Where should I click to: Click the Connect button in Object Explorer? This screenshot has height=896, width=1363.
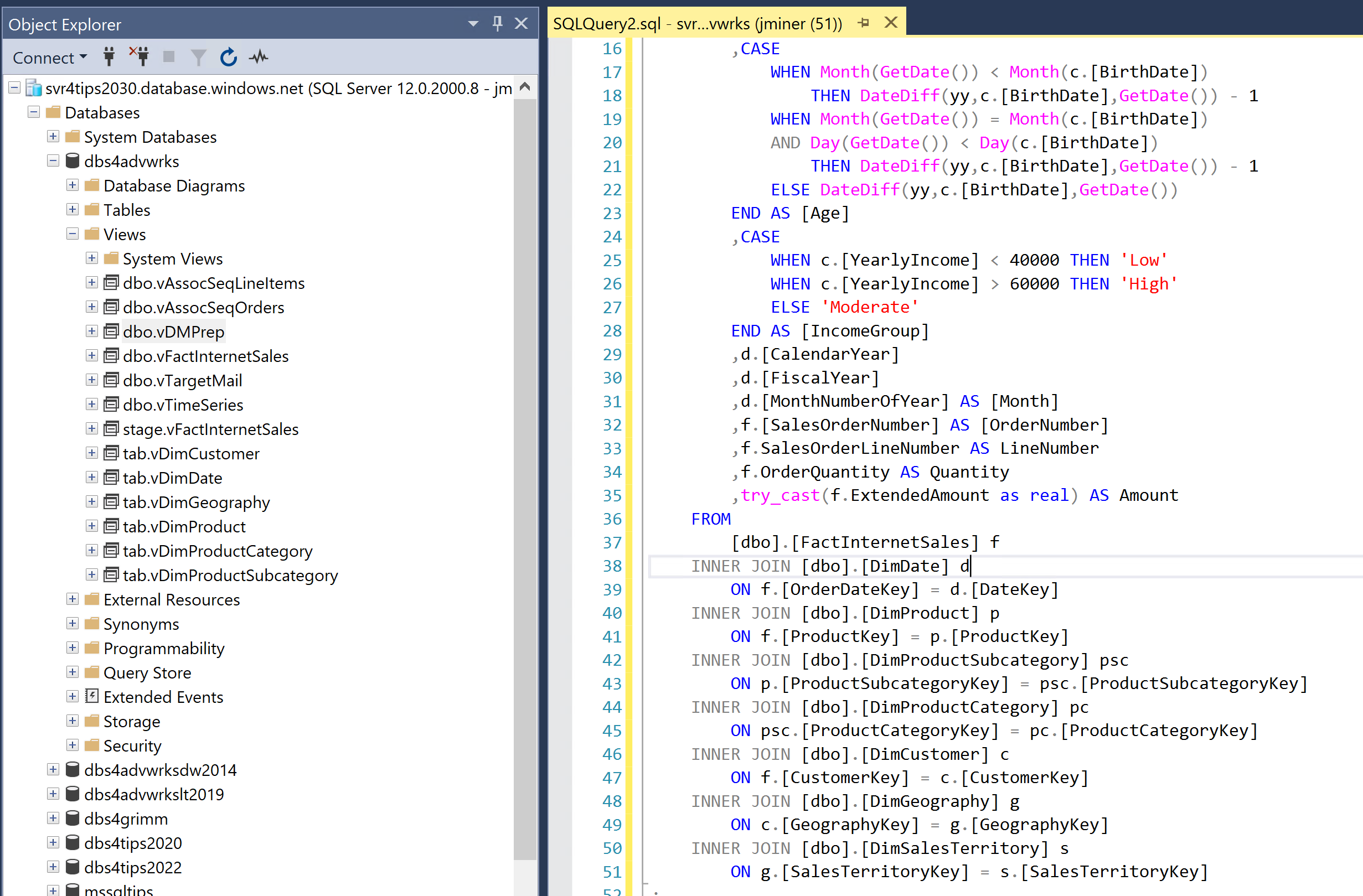point(48,56)
